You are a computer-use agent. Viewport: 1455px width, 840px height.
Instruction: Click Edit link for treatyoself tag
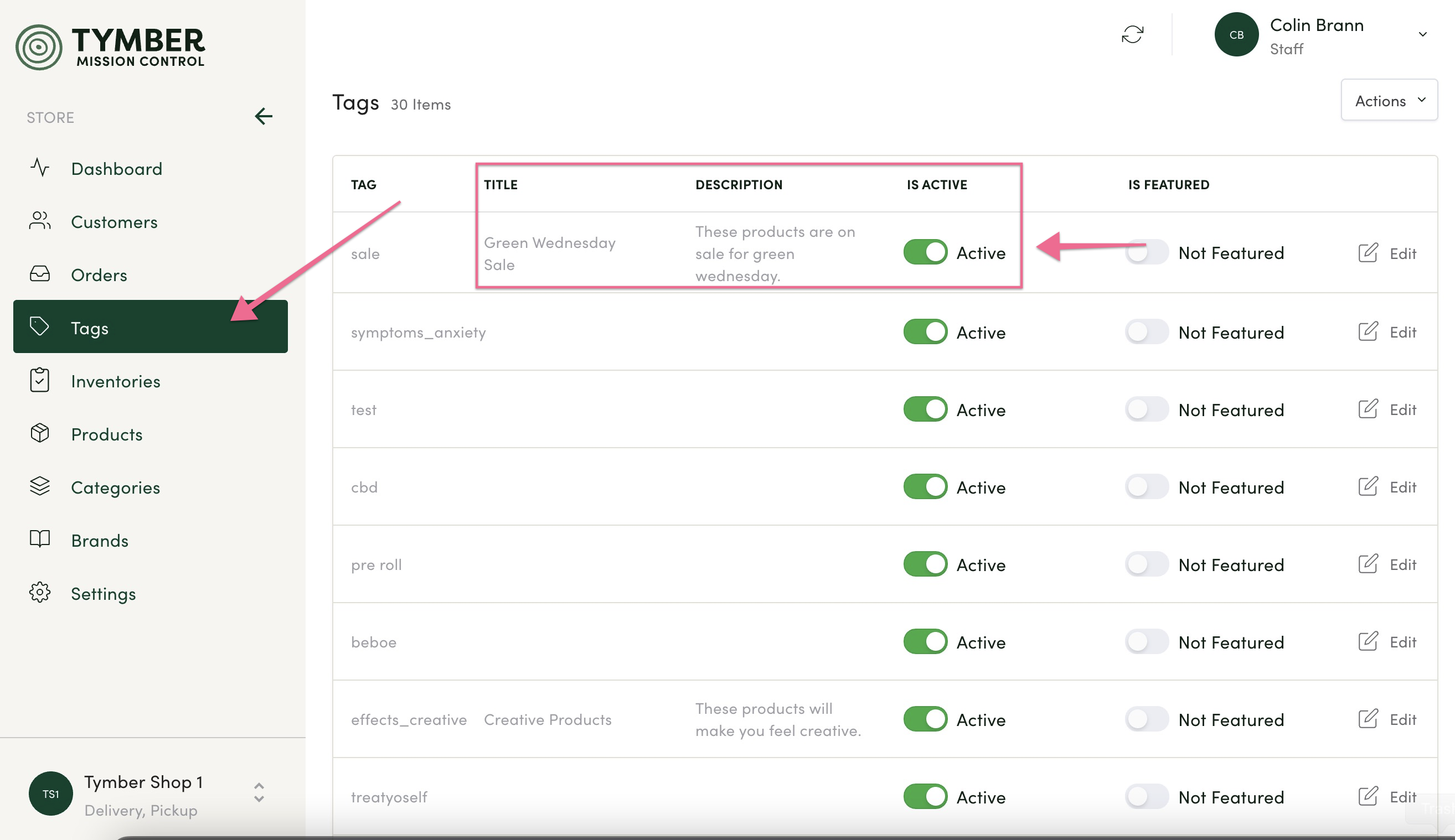coord(1402,796)
